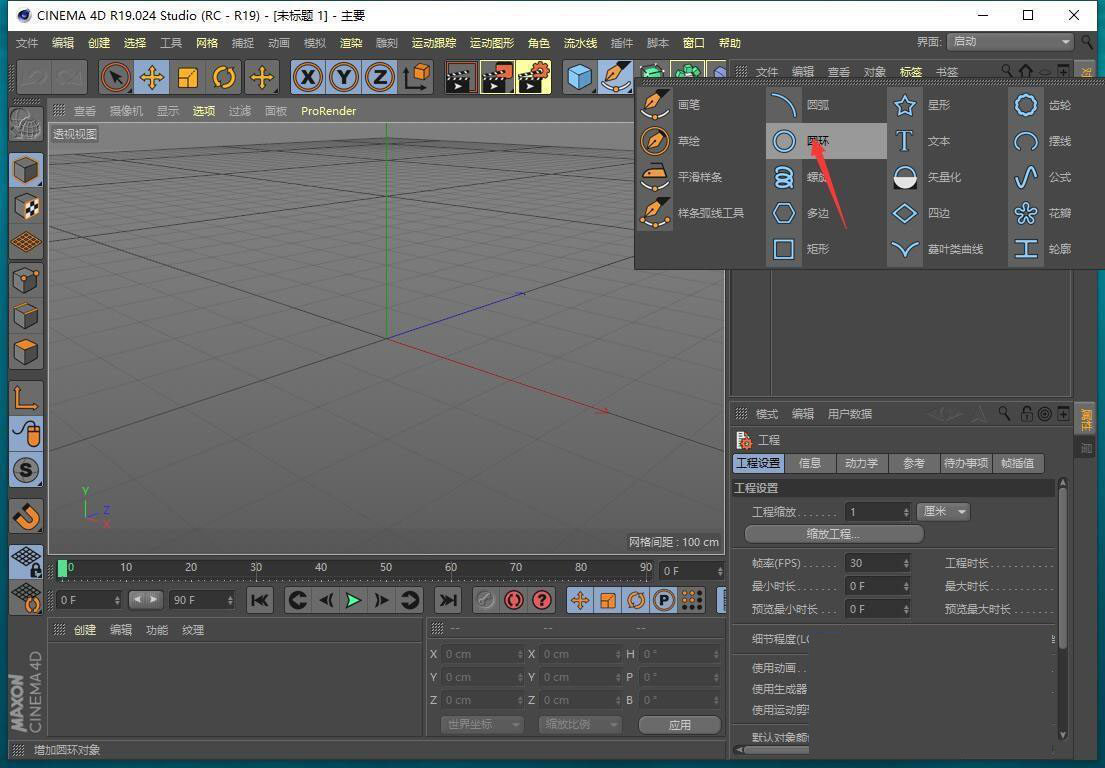Add a Cube primitive object
The width and height of the screenshot is (1105, 768).
579,78
